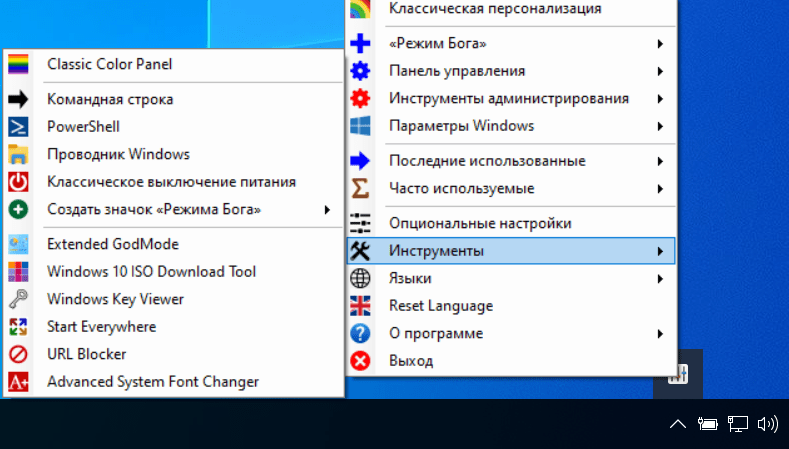Image resolution: width=789 pixels, height=449 pixels.
Task: Click the Классическая персонализация rainbow icon
Action: tap(360, 9)
